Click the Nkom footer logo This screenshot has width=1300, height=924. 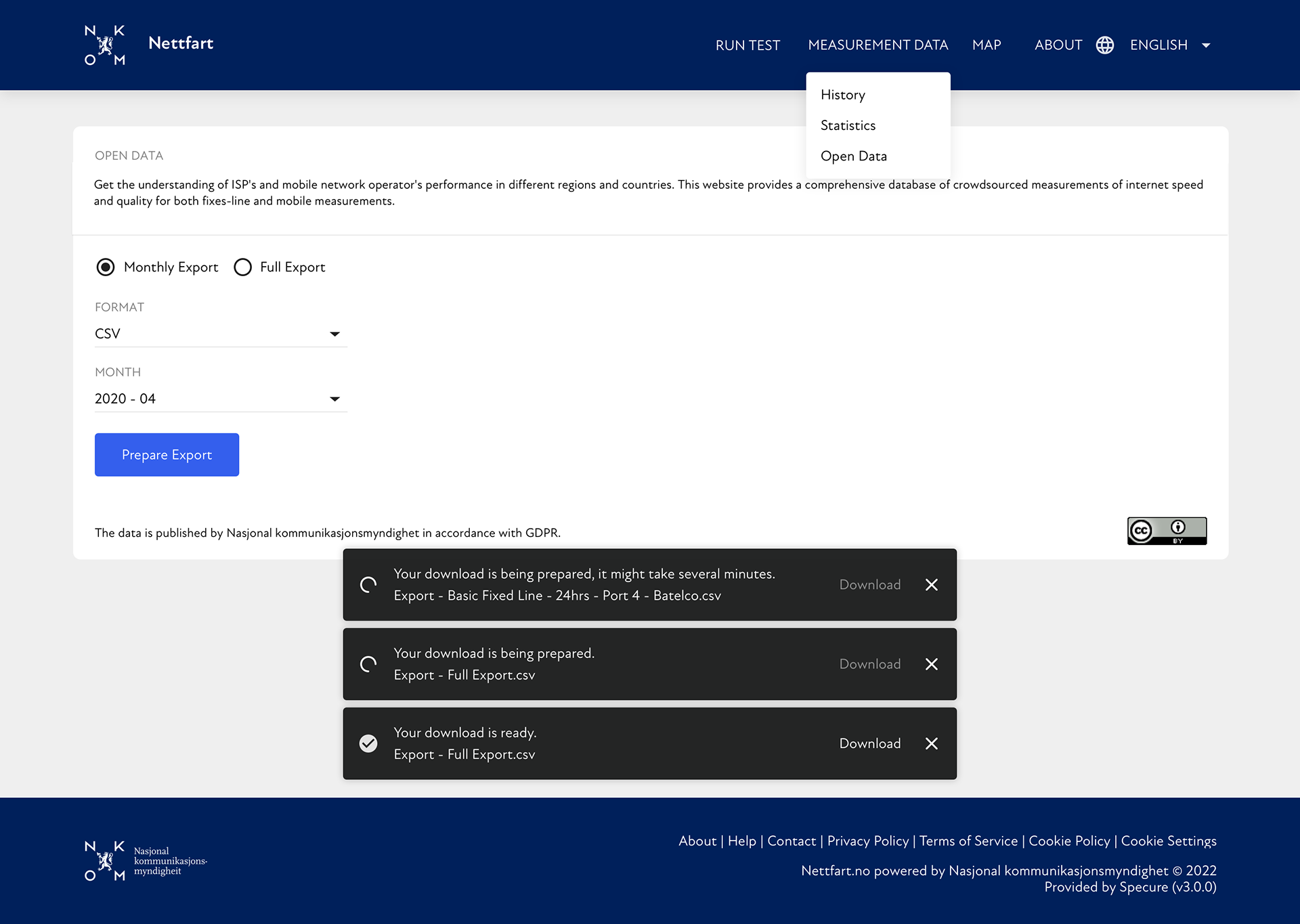105,860
